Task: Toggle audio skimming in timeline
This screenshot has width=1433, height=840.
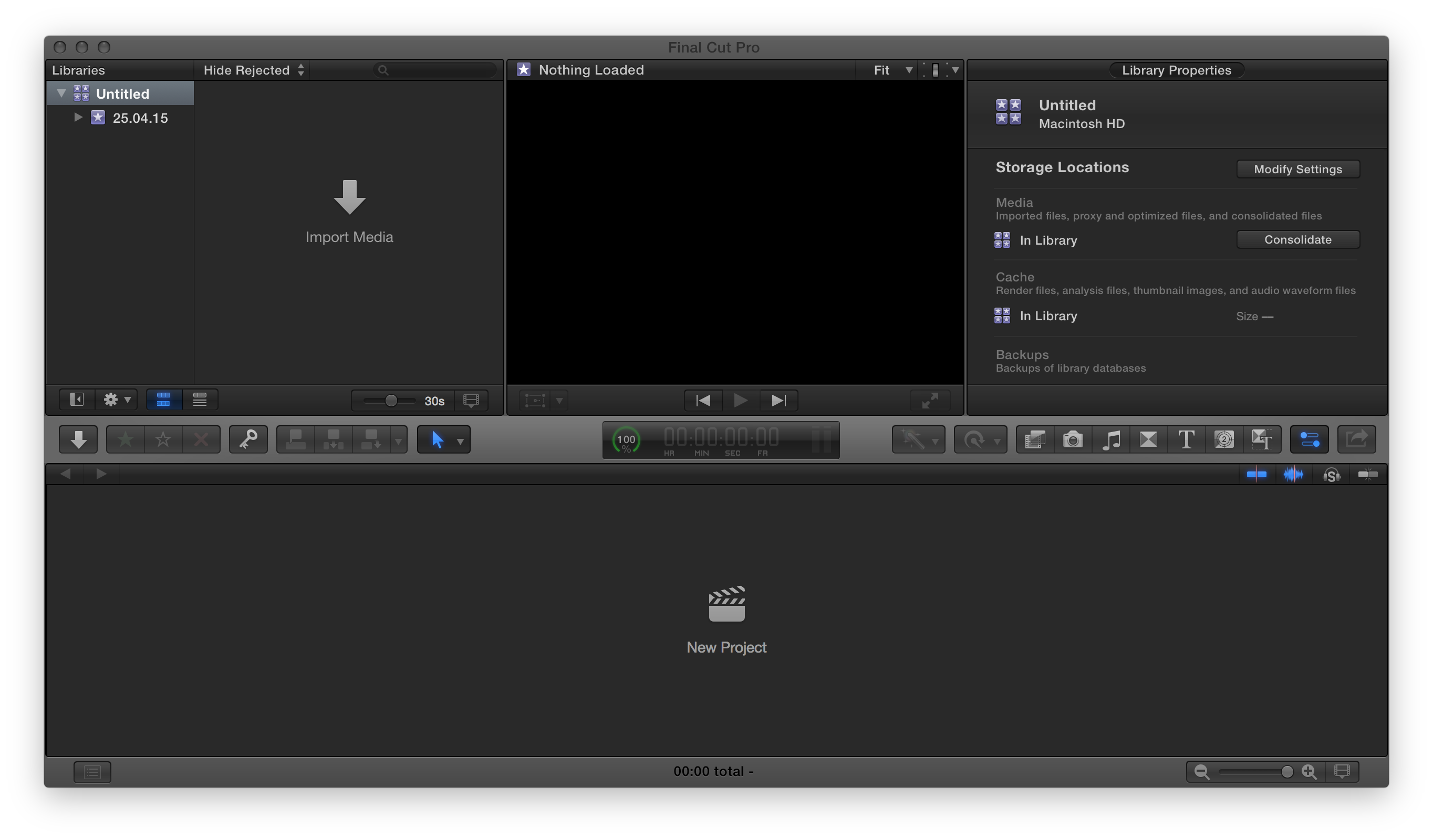Action: pos(1293,474)
